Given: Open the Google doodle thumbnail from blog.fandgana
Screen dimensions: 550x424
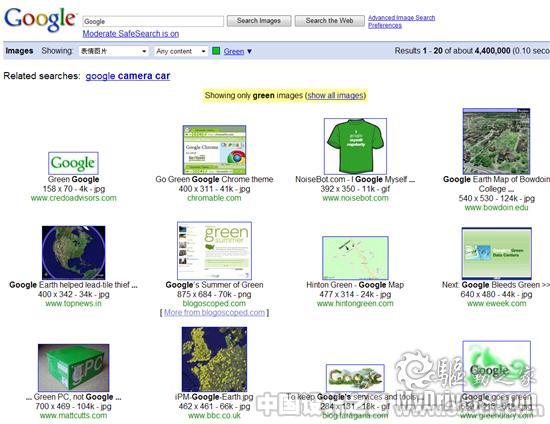Looking at the screenshot, I should coord(355,378).
